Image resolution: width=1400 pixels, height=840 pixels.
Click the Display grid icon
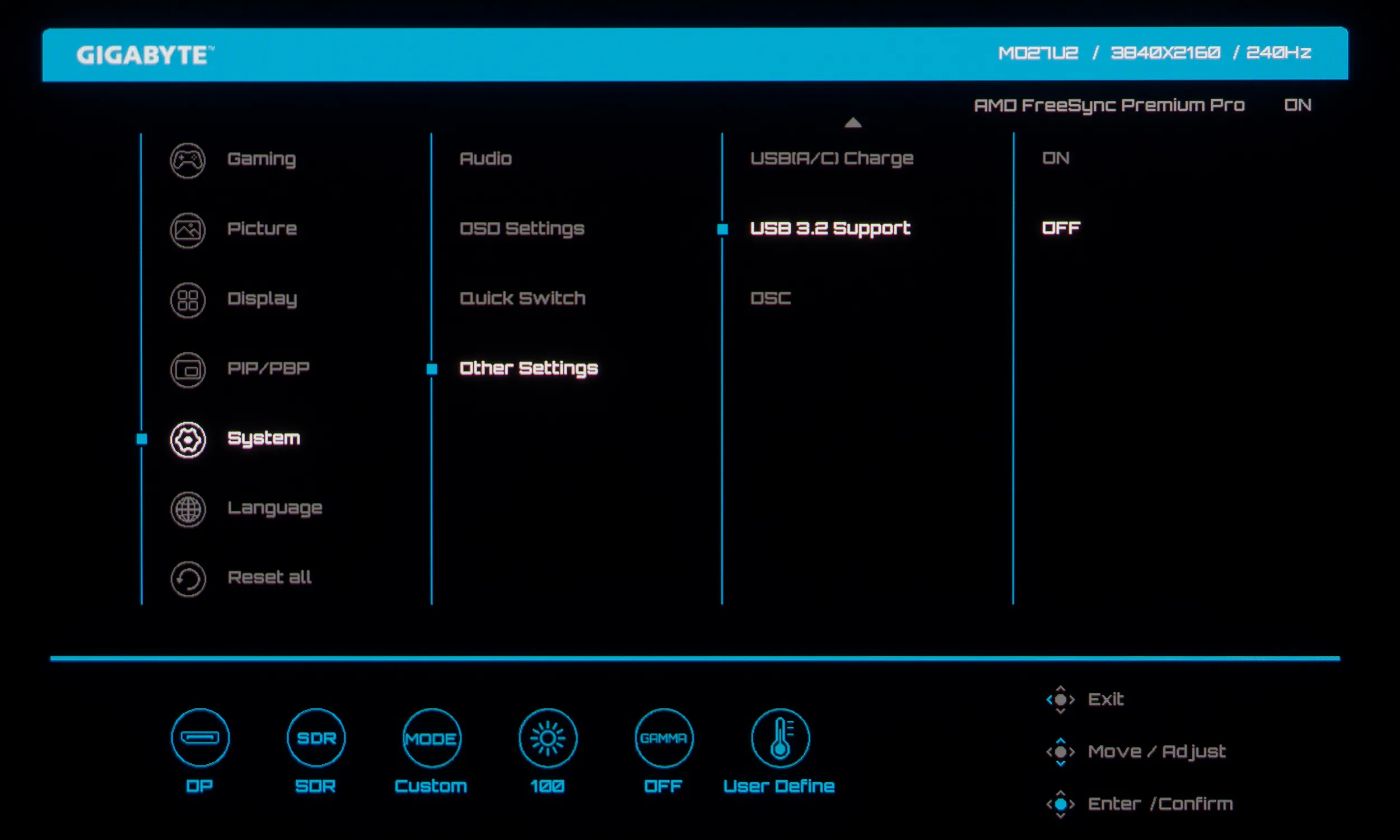[188, 300]
